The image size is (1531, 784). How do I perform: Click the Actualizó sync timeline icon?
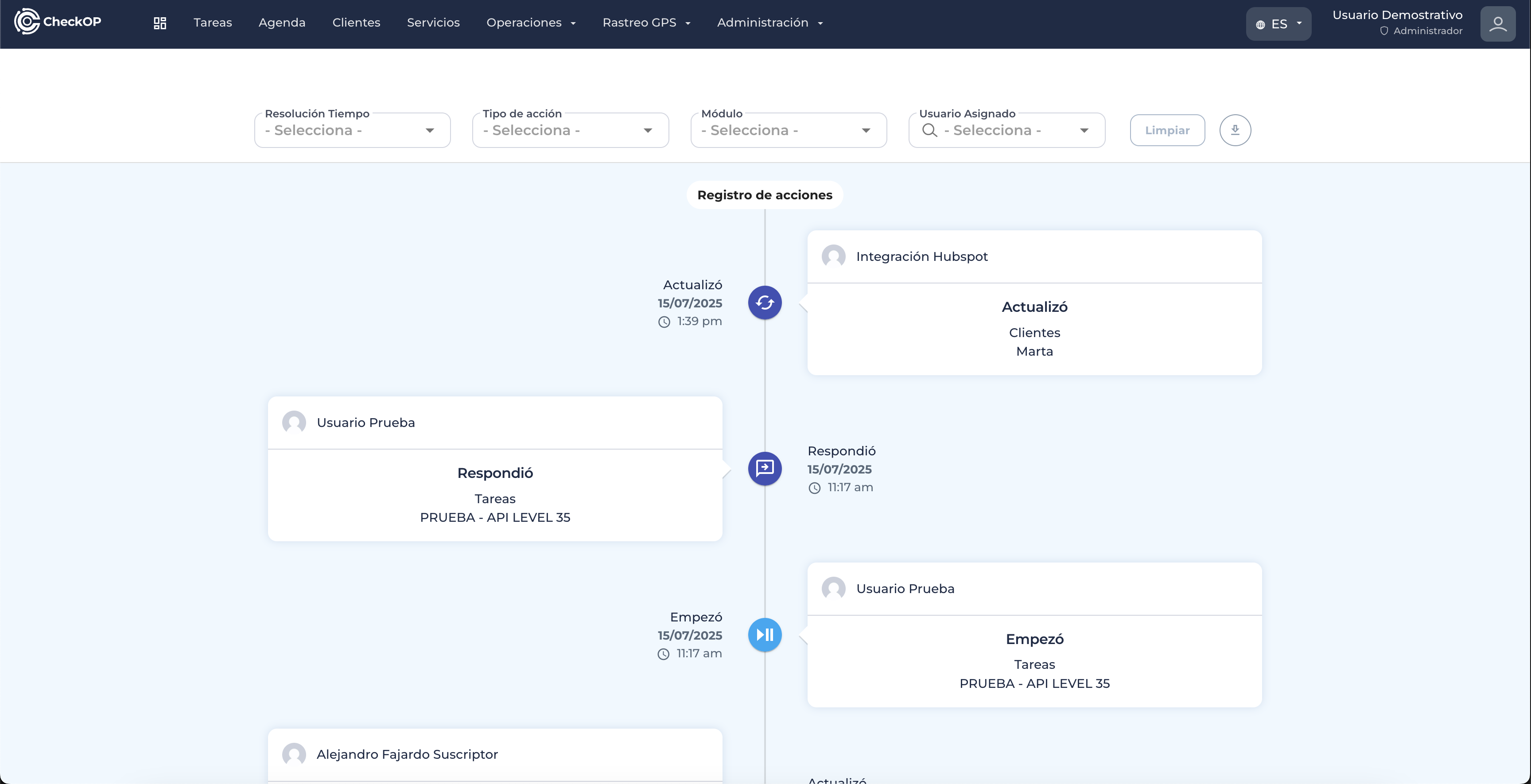coord(764,303)
